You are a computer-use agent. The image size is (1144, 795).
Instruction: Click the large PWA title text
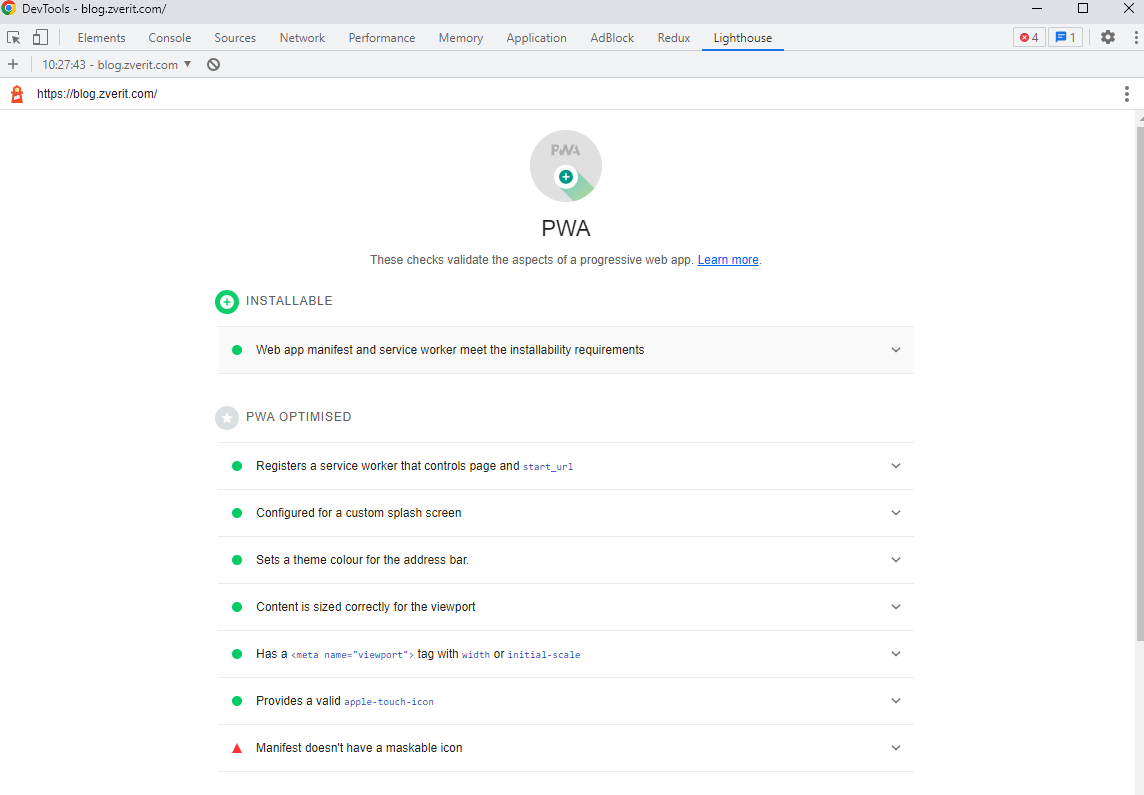(565, 228)
